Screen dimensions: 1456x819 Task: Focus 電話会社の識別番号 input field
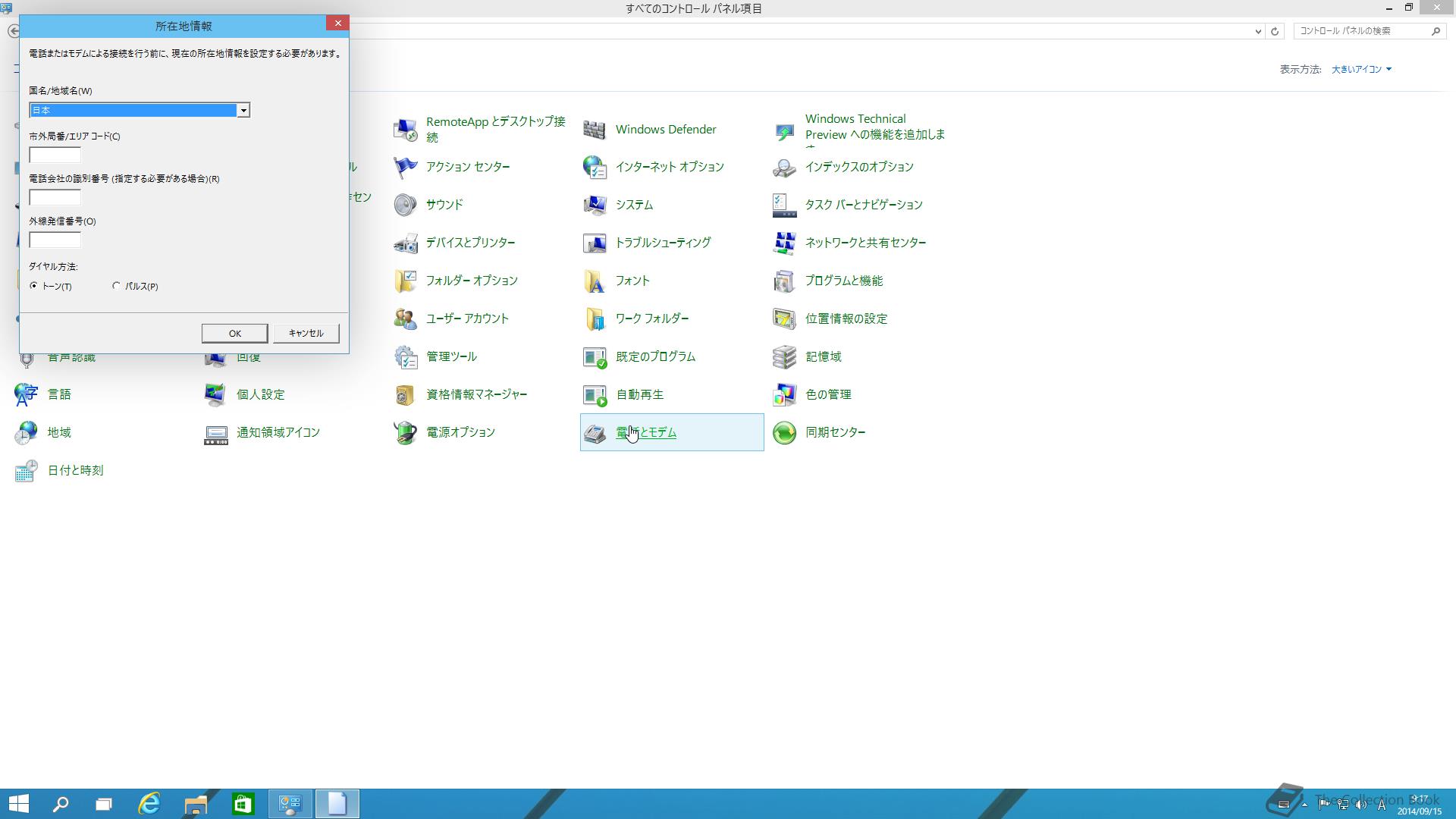55,197
